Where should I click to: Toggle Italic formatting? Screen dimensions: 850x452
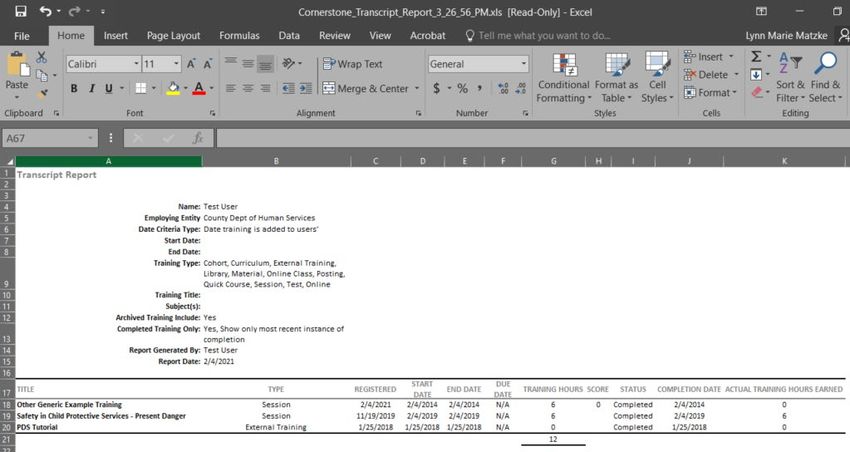pyautogui.click(x=92, y=88)
